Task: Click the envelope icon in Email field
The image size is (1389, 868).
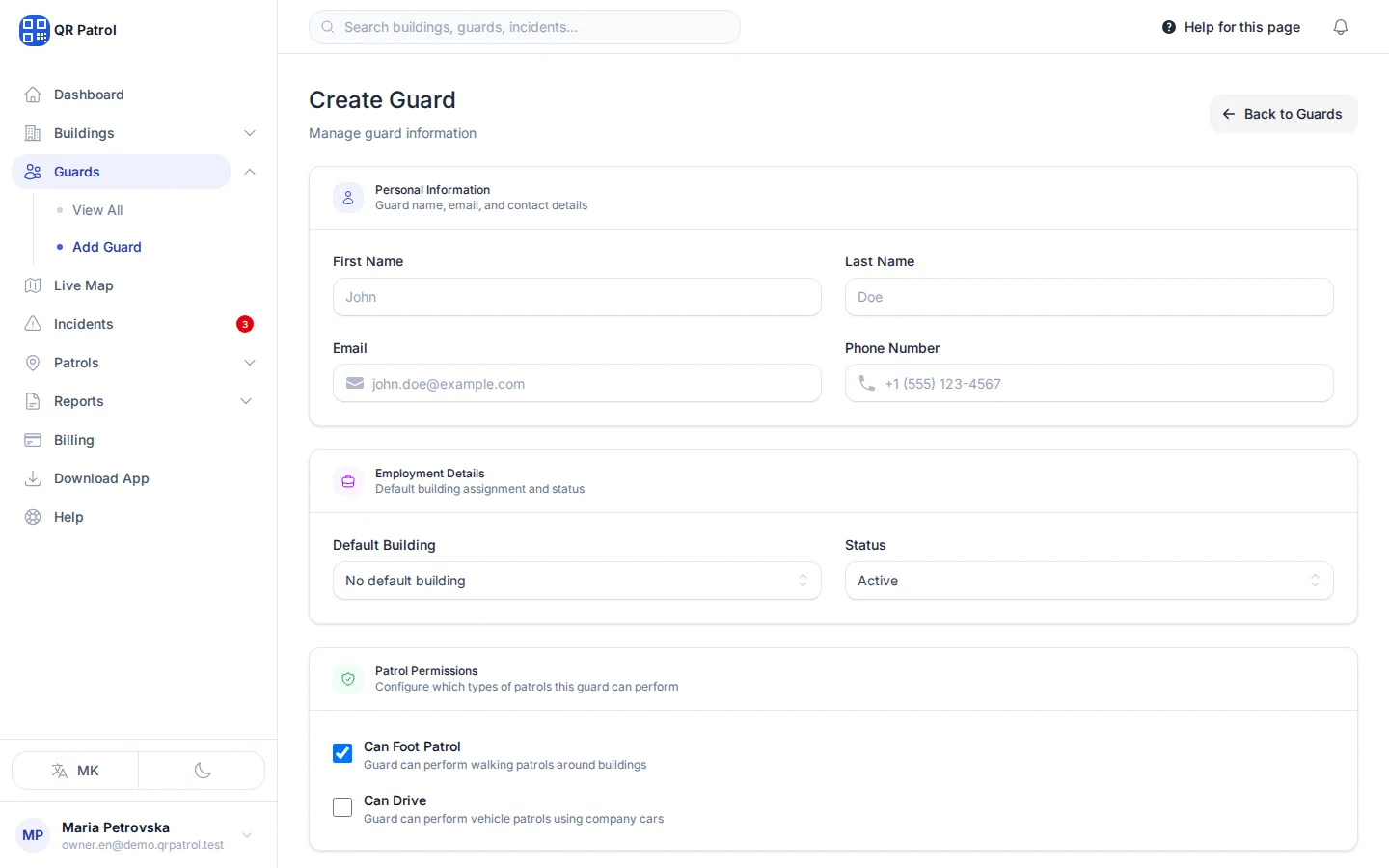Action: 355,384
